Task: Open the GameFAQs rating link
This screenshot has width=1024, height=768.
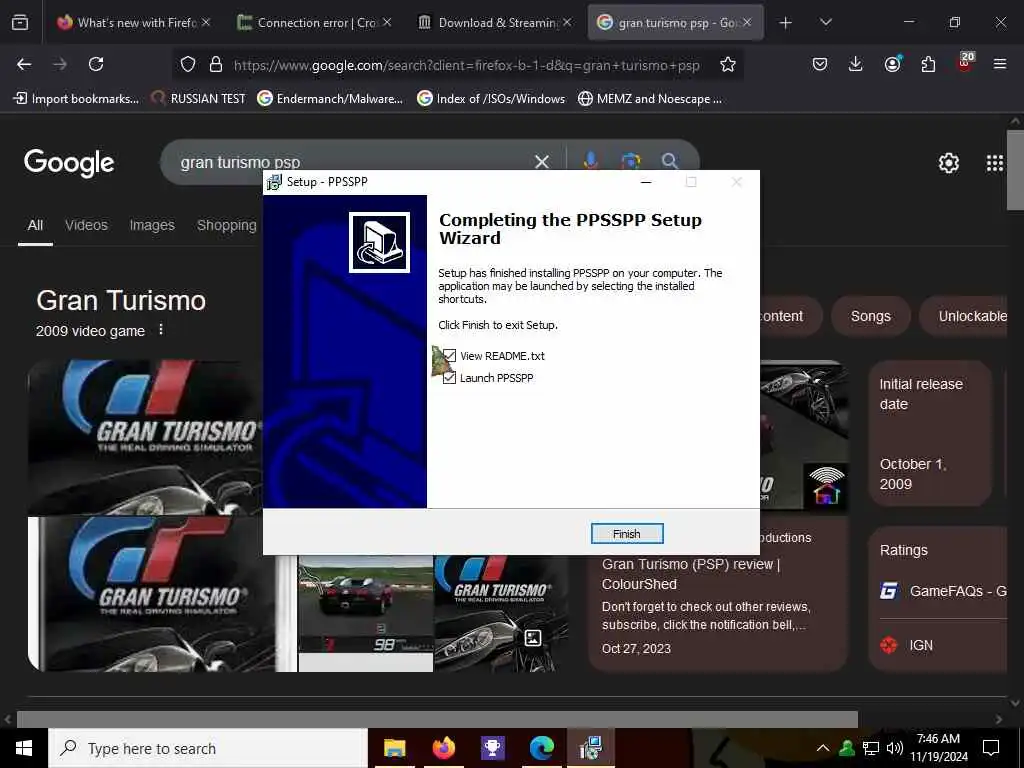Action: [944, 591]
